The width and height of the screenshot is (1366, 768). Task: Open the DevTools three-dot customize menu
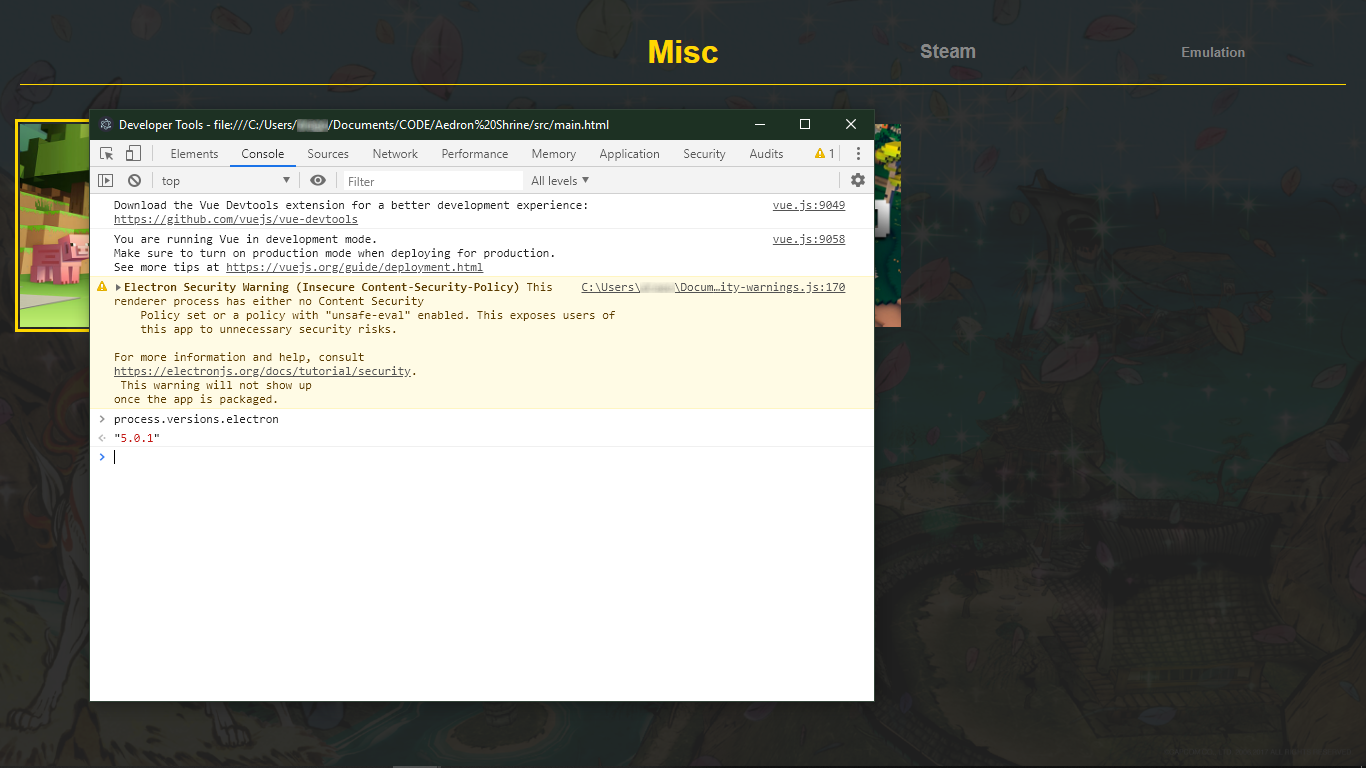[858, 153]
